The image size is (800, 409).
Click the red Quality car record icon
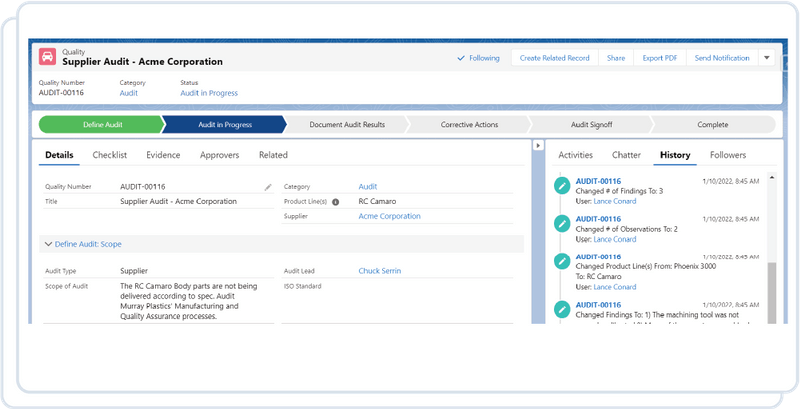point(47,57)
